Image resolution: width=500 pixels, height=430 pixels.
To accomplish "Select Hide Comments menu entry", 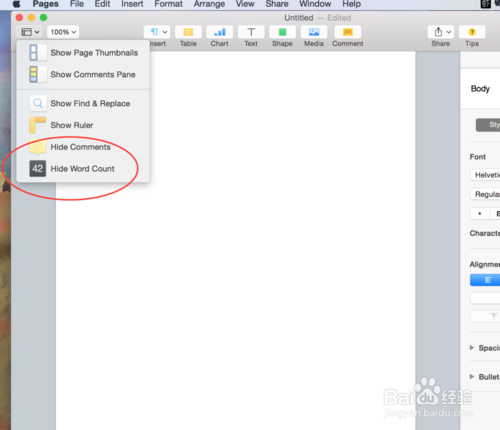I will [83, 147].
